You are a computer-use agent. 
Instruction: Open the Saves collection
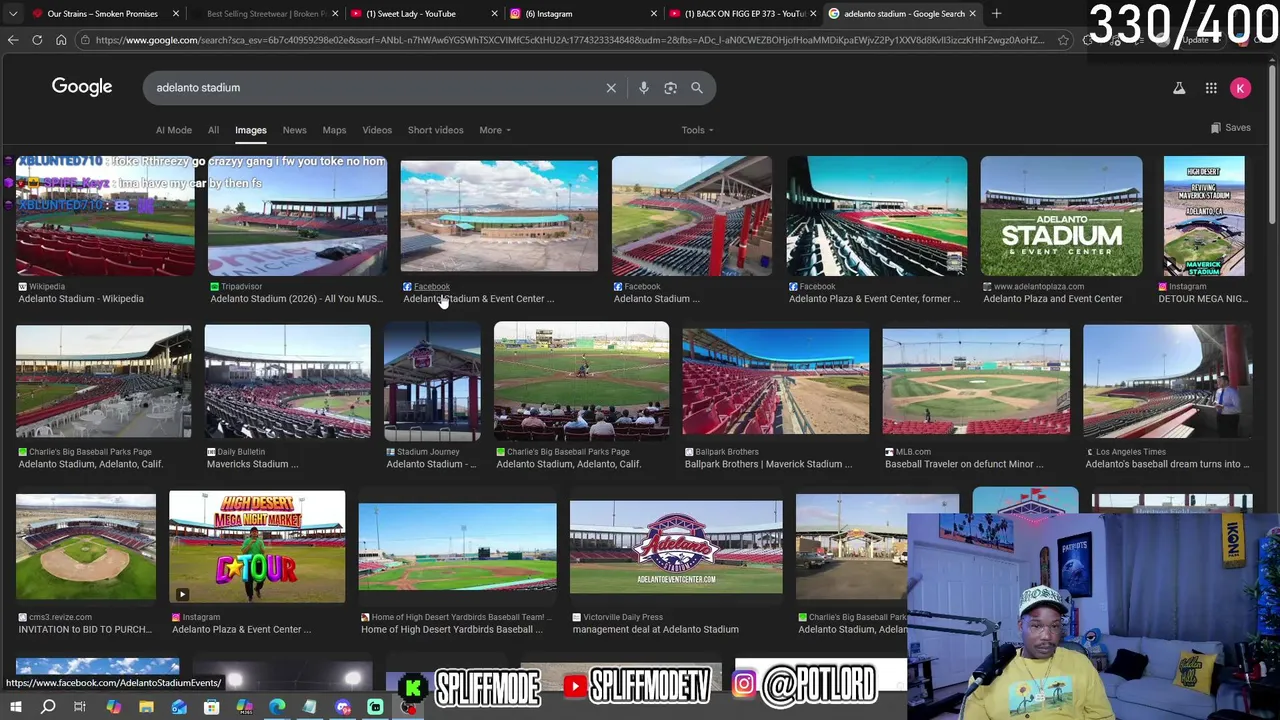(x=1230, y=128)
